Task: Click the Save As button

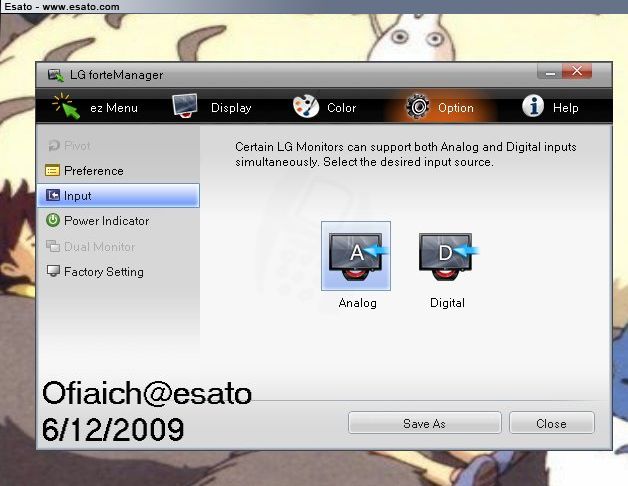Action: [425, 423]
